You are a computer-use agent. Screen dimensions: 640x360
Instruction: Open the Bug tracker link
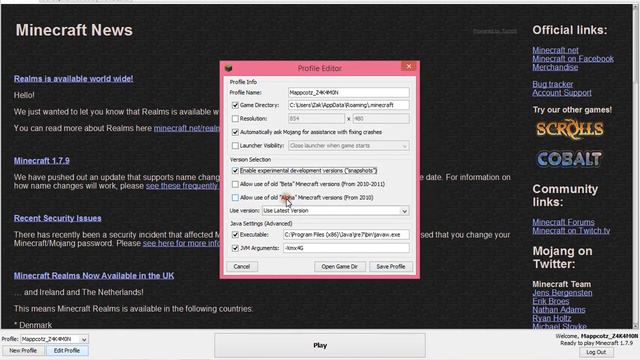pyautogui.click(x=553, y=84)
